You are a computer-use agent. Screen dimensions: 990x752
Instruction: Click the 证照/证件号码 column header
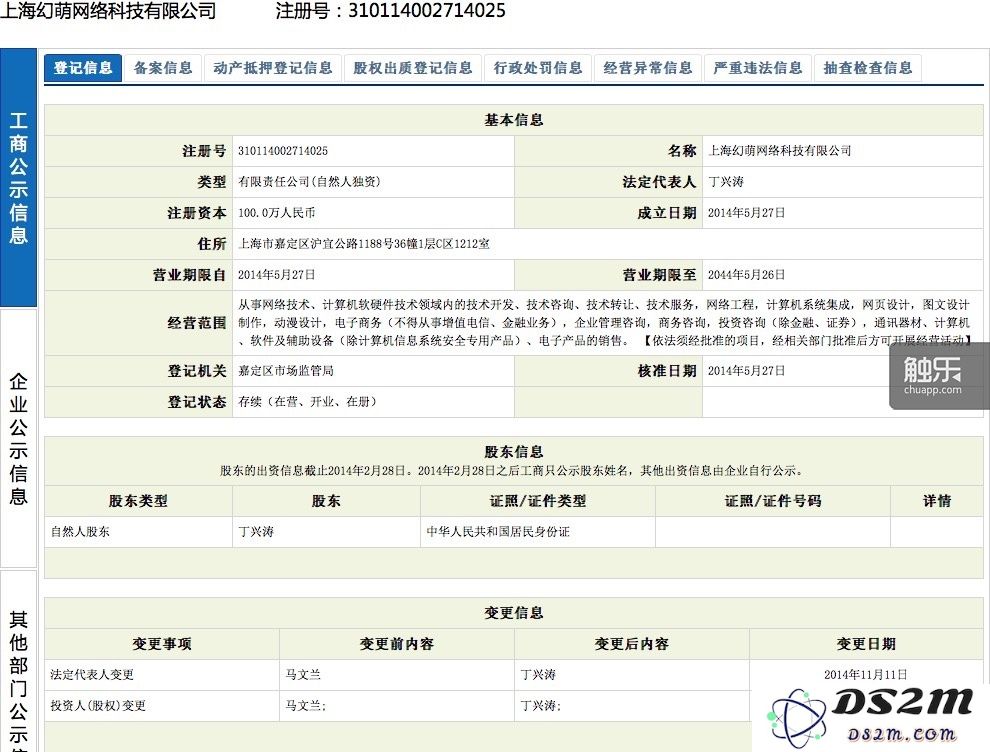point(773,501)
